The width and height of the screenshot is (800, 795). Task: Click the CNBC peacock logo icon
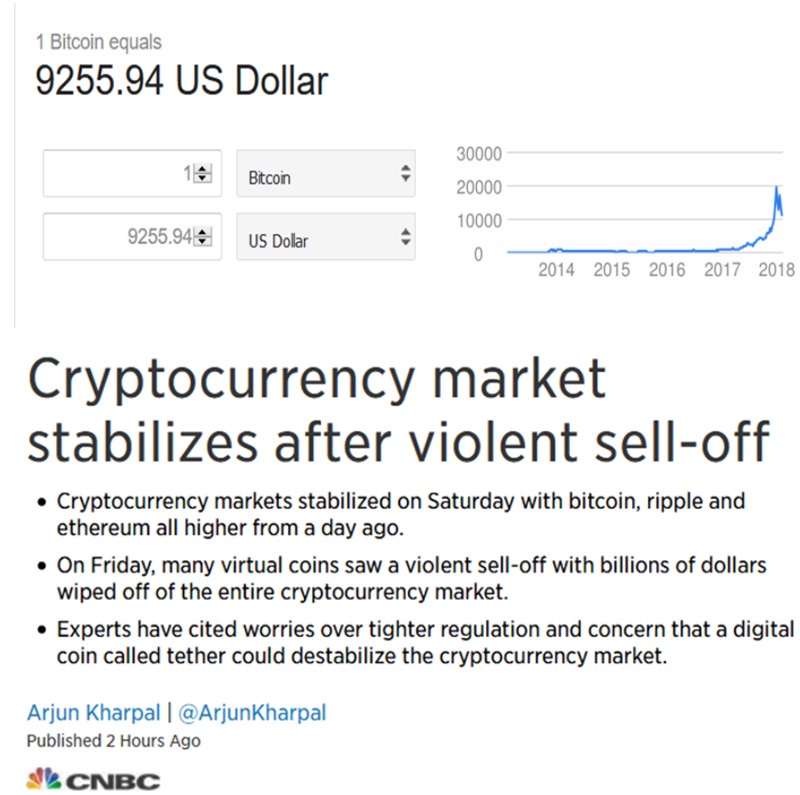point(44,779)
